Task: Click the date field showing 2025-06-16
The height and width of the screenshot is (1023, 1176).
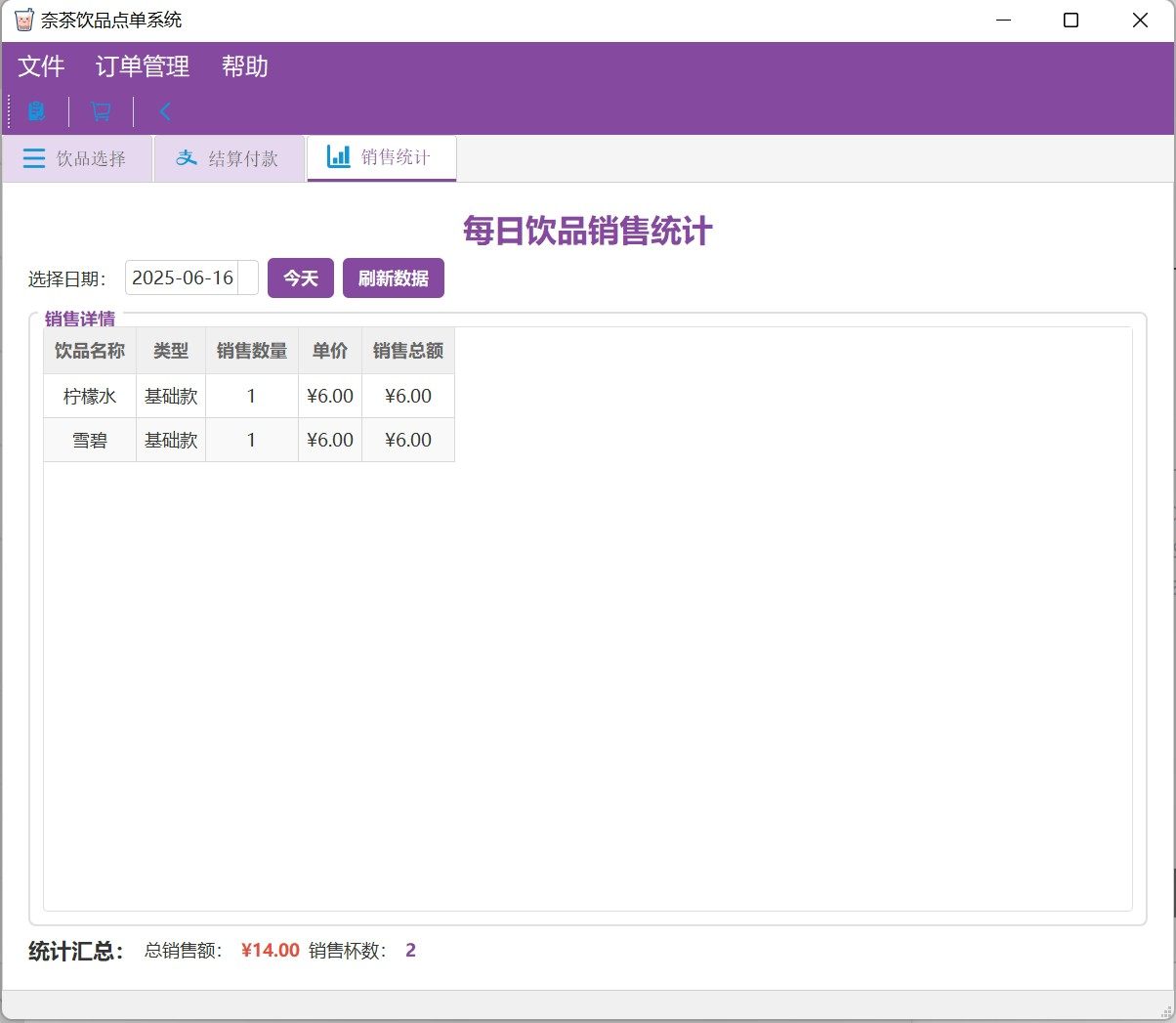Action: click(183, 277)
